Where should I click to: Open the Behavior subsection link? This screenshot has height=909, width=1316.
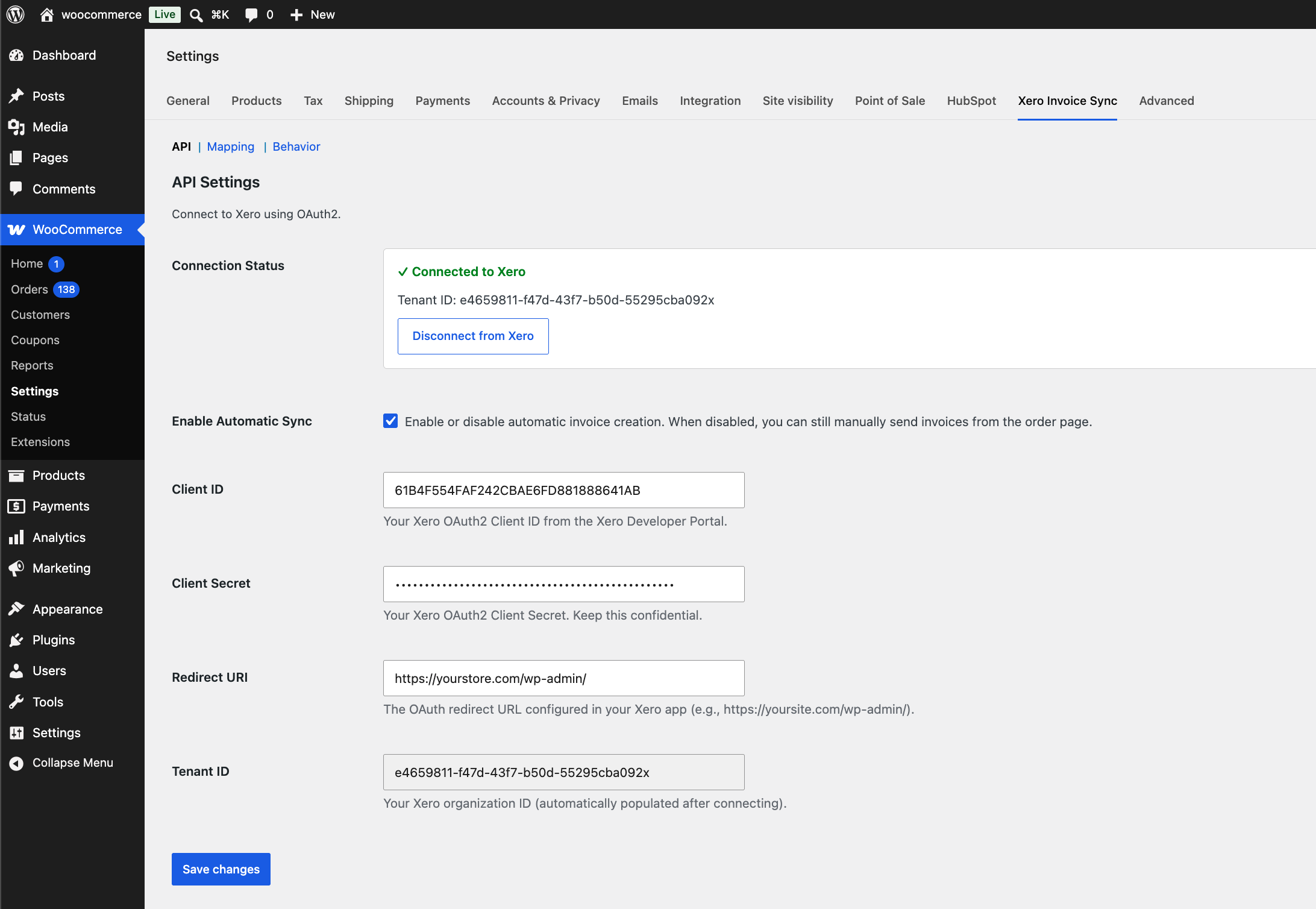(x=296, y=146)
